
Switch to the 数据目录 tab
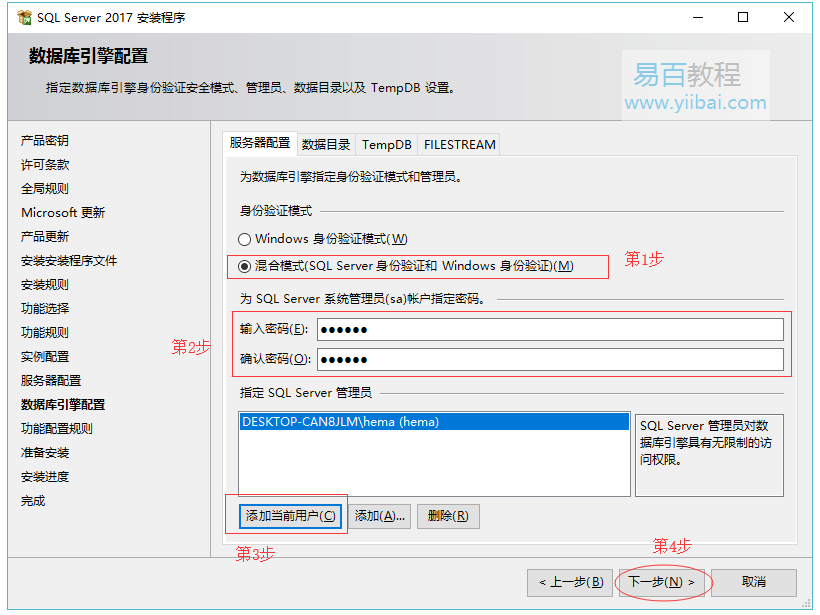click(x=326, y=145)
